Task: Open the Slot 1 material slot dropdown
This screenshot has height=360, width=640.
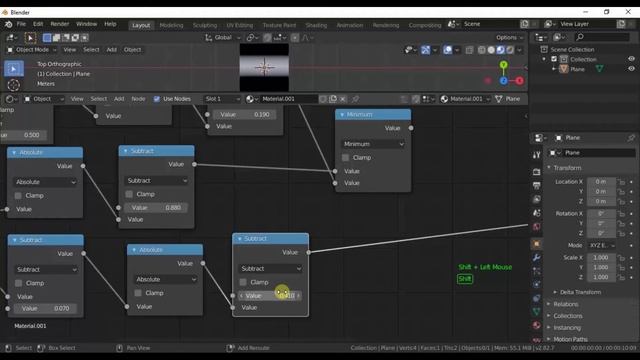Action: pos(222,99)
